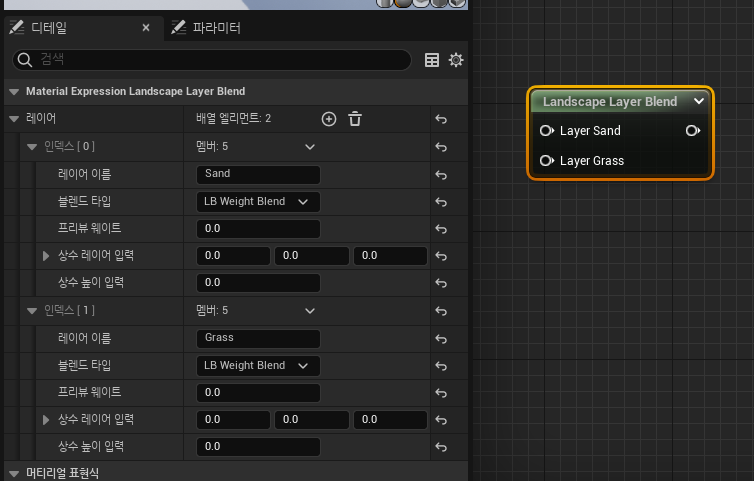Edit second Grass 상수 레이어 입력 component

pos(312,420)
